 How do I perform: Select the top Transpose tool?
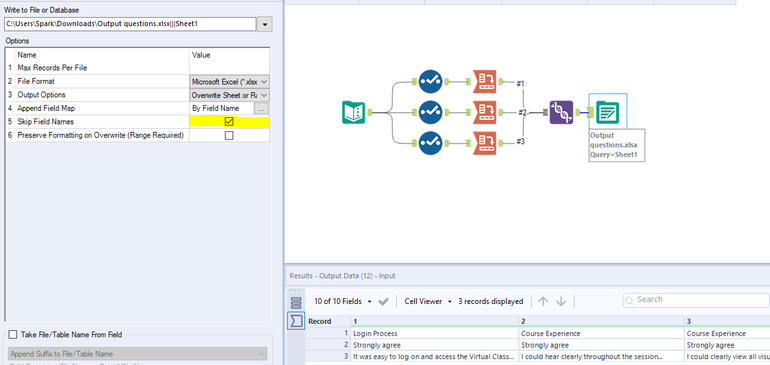pyautogui.click(x=484, y=82)
